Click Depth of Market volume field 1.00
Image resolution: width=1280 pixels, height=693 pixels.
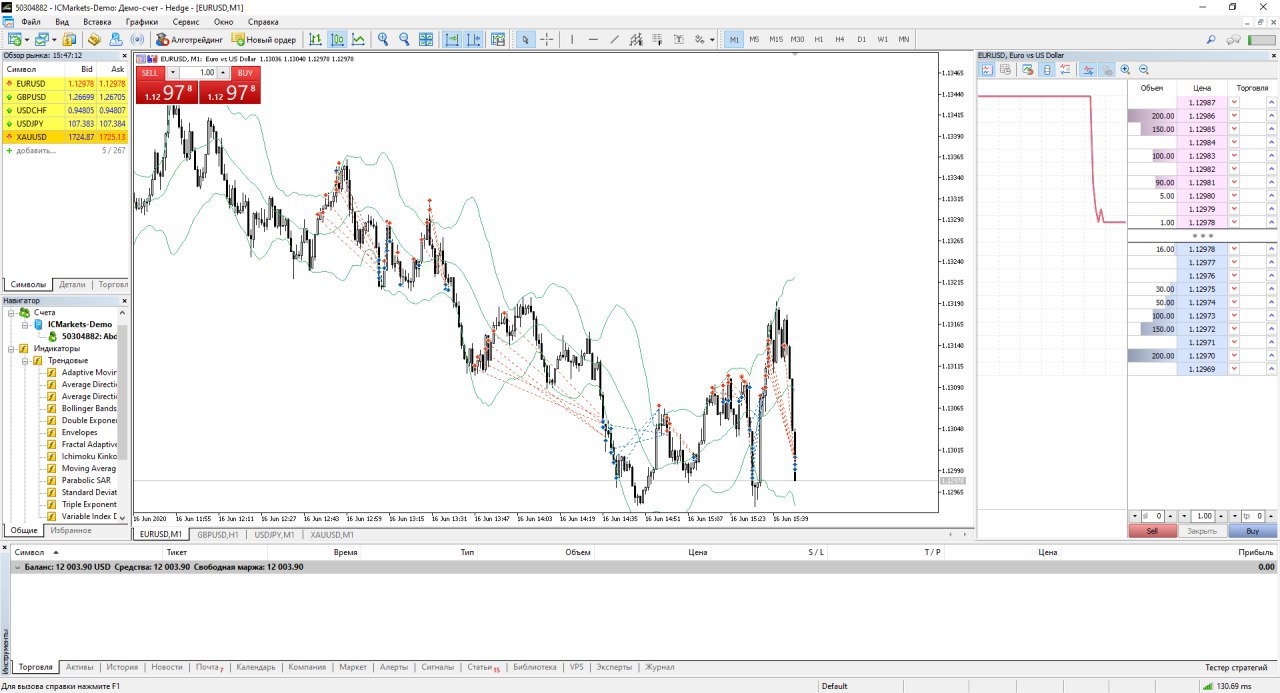[1205, 516]
